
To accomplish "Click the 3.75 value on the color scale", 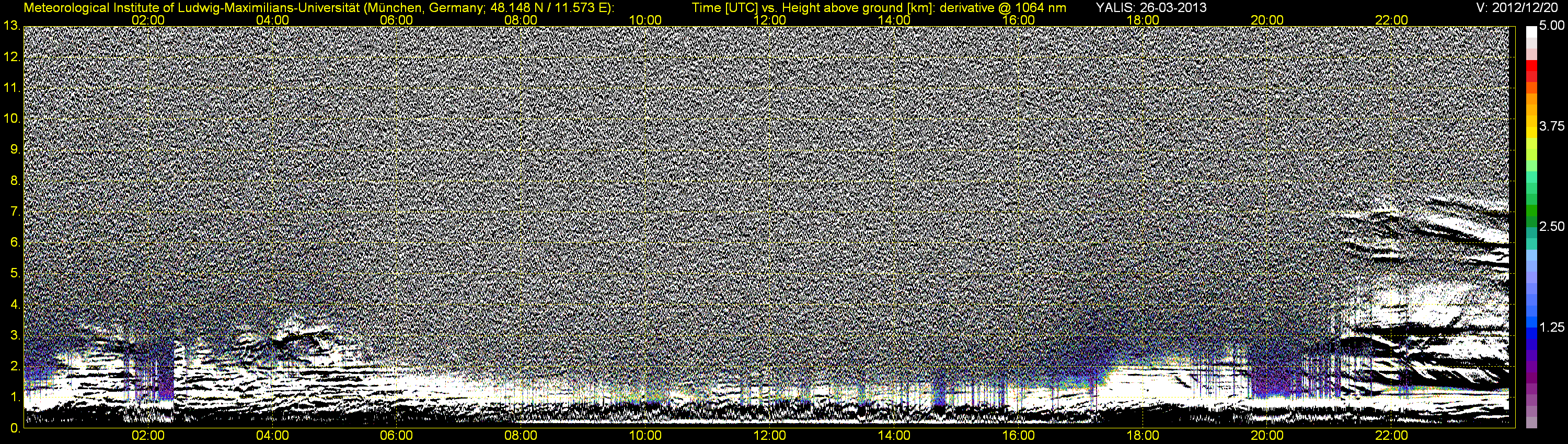I will [1551, 126].
